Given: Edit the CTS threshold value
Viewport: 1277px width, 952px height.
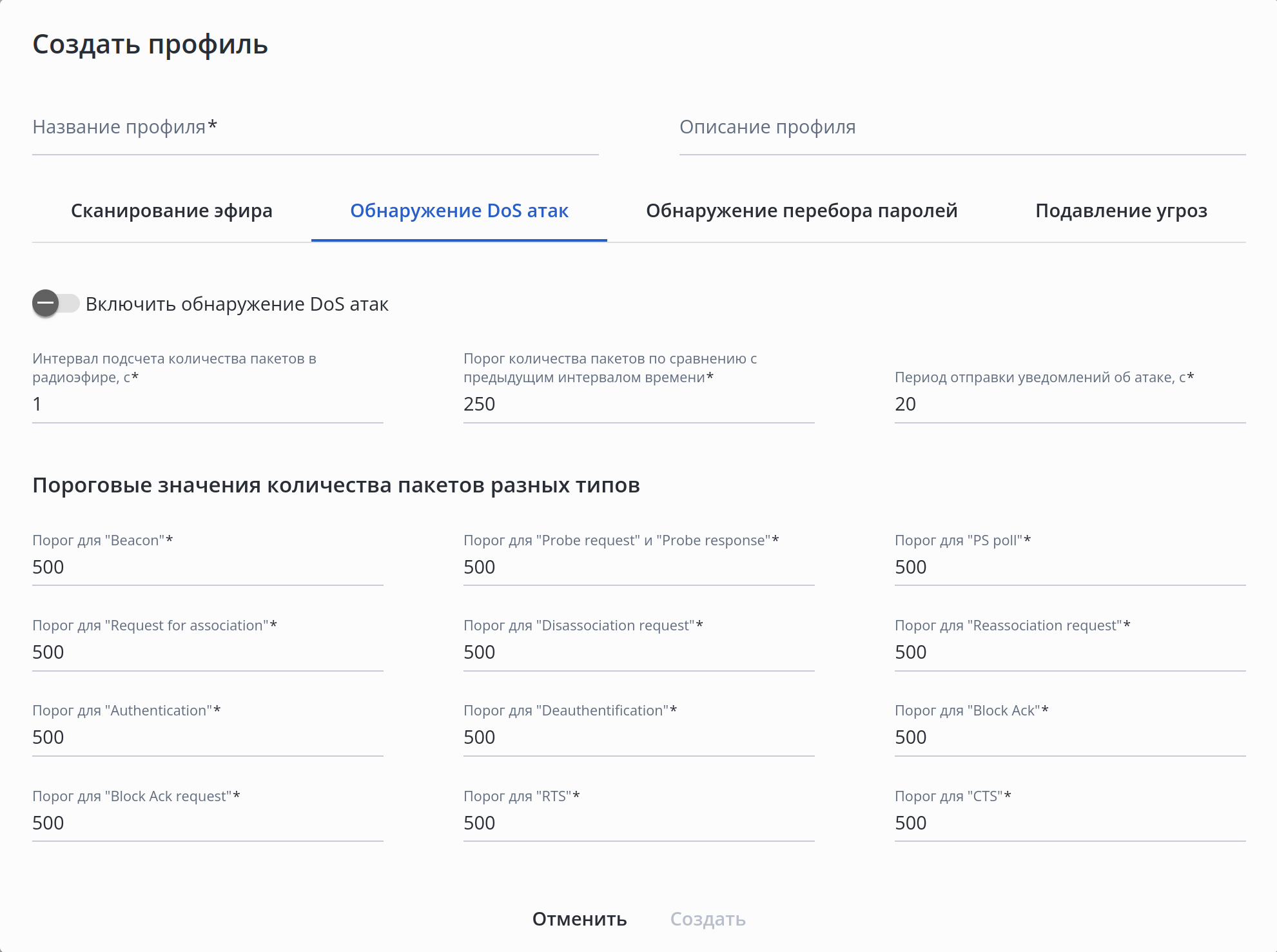Looking at the screenshot, I should [1069, 823].
